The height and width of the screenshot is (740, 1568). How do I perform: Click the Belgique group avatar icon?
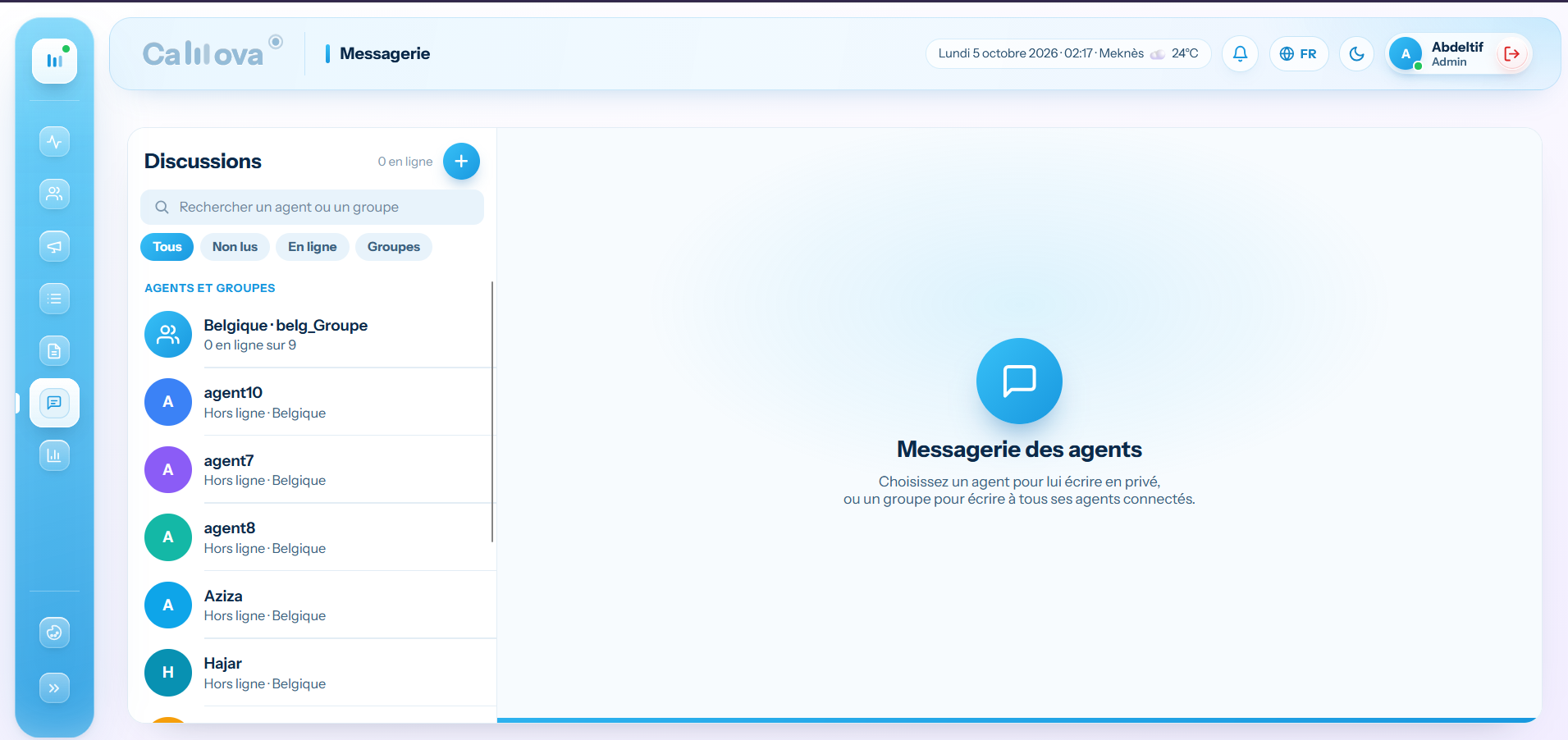tap(168, 335)
